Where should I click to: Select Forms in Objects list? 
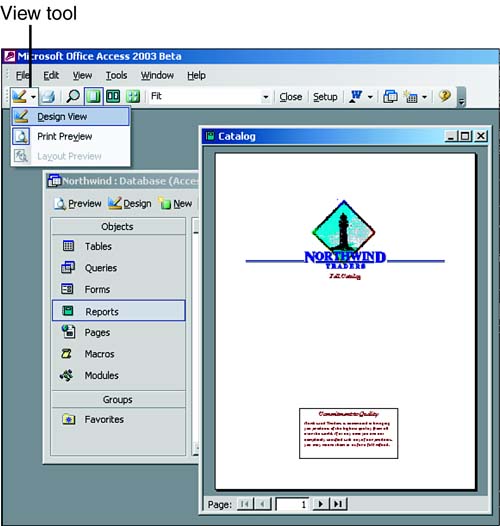pos(118,289)
